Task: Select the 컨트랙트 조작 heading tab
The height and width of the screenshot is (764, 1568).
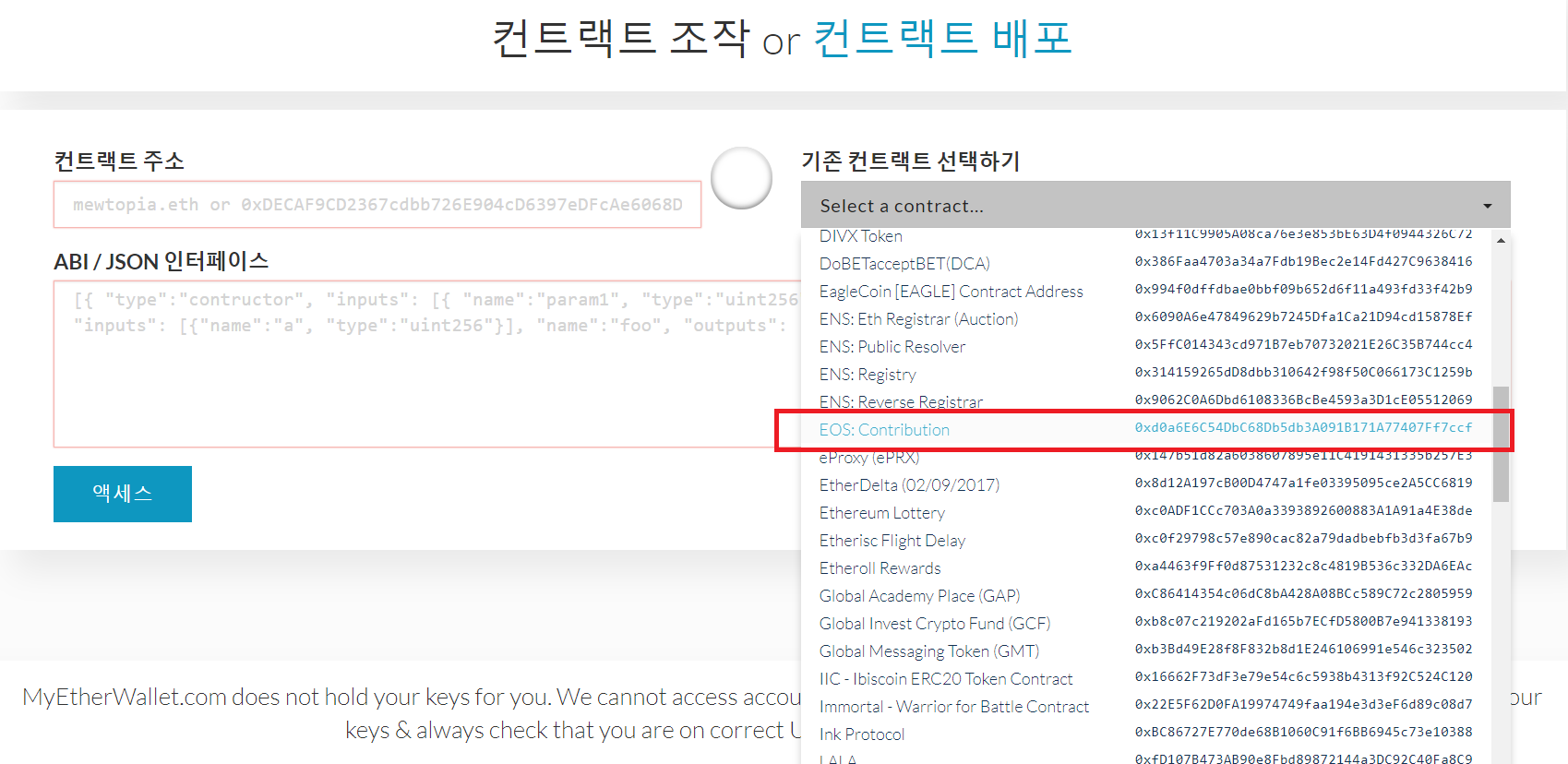Action: (621, 39)
